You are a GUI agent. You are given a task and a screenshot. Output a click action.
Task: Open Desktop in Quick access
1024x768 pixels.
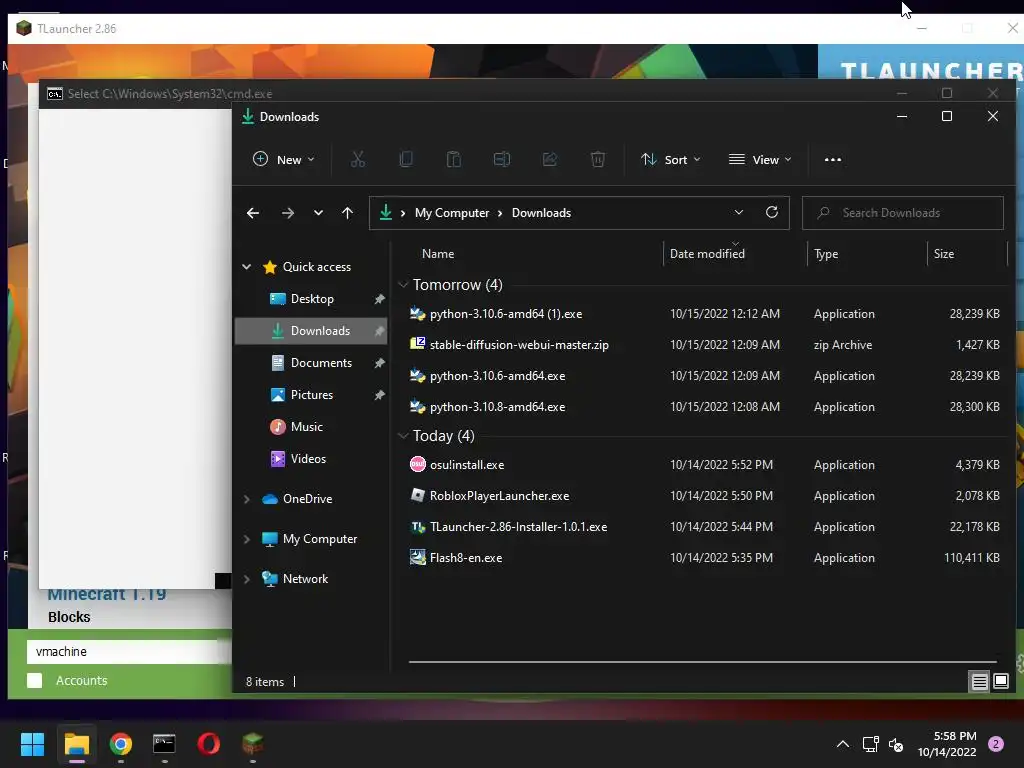(312, 299)
